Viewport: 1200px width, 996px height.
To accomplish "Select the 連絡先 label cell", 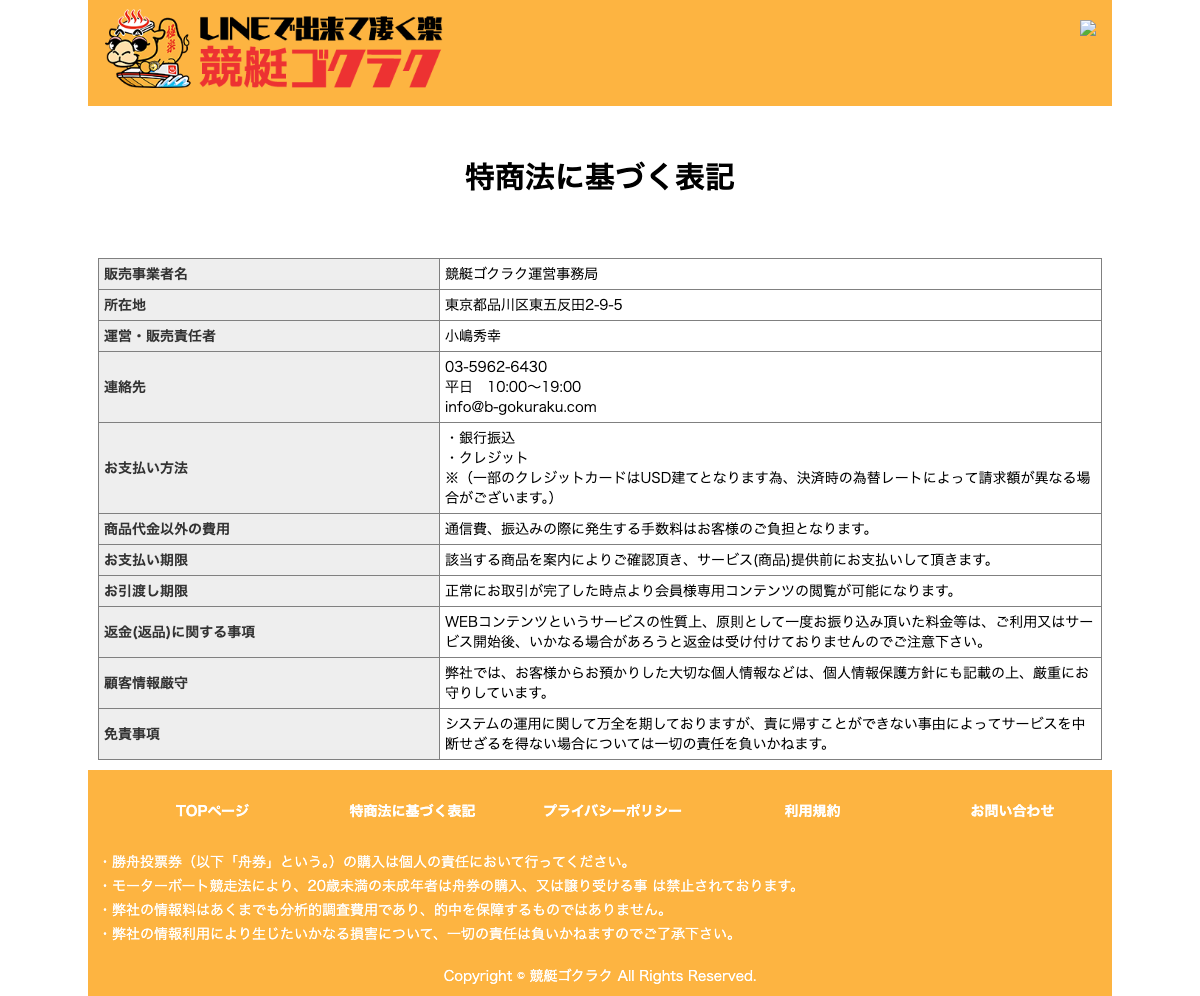I will pos(269,387).
